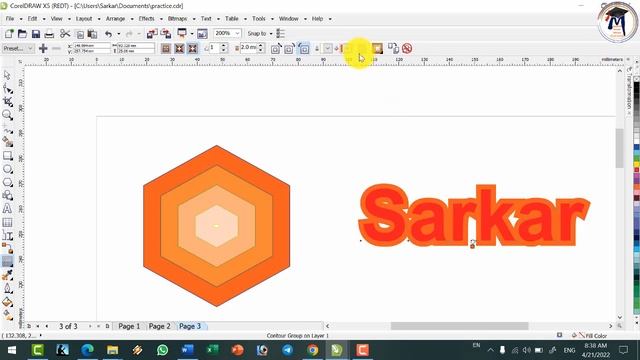Viewport: 640px width, 360px height.
Task: Open the Options list icon beside Snap to
Action: [281, 33]
